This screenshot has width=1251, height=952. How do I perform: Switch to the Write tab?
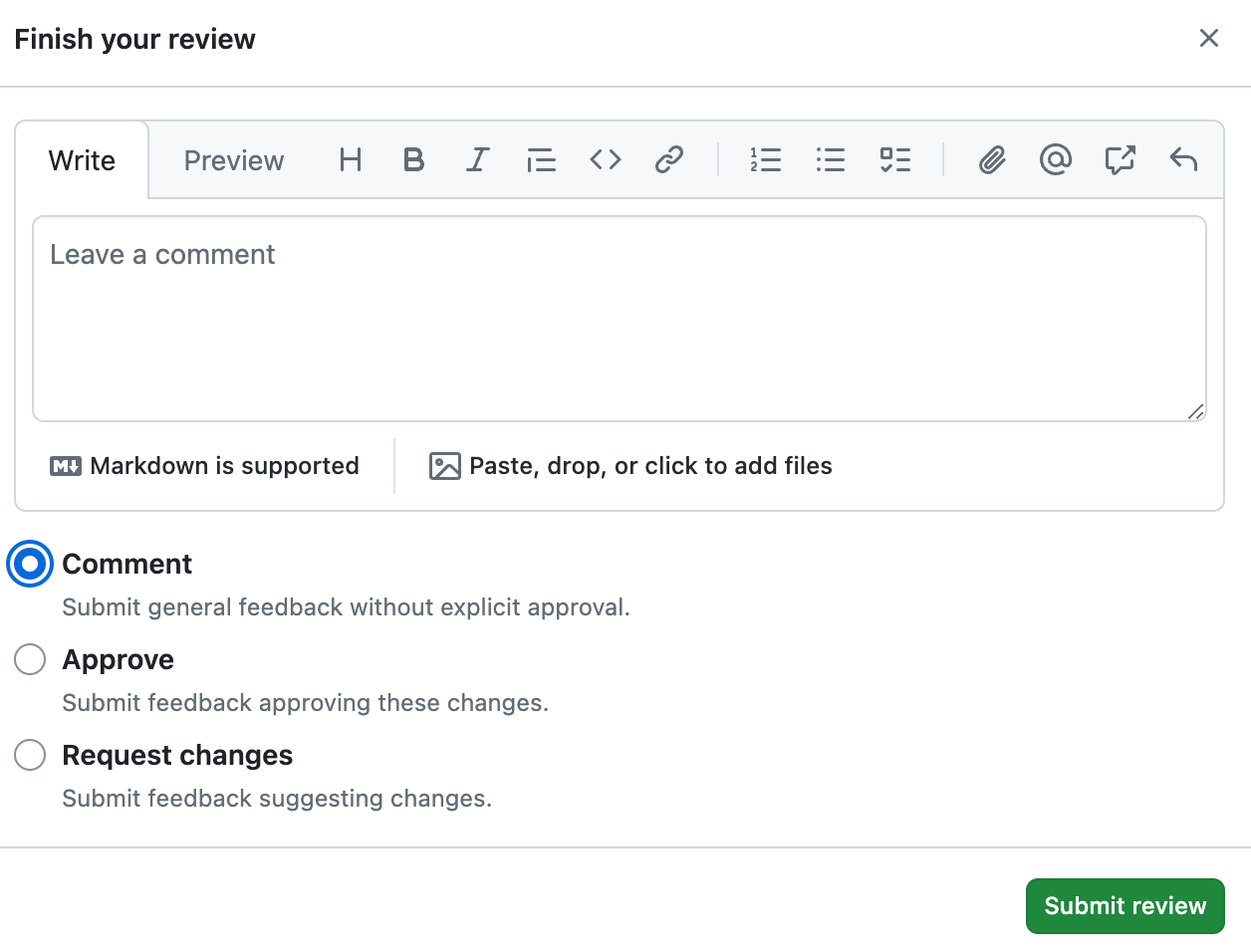82,160
